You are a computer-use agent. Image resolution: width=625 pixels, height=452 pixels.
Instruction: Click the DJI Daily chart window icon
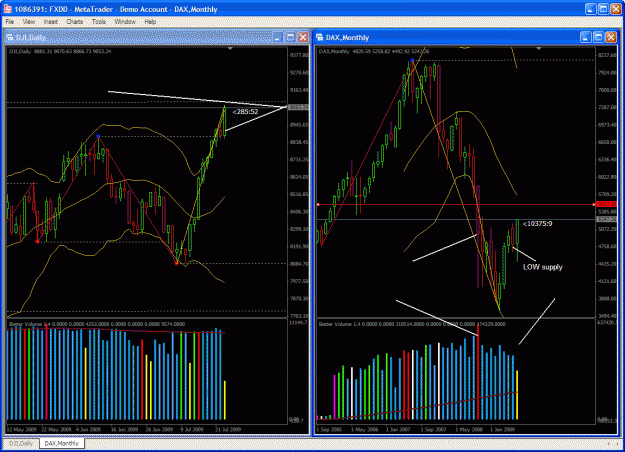(x=10, y=37)
